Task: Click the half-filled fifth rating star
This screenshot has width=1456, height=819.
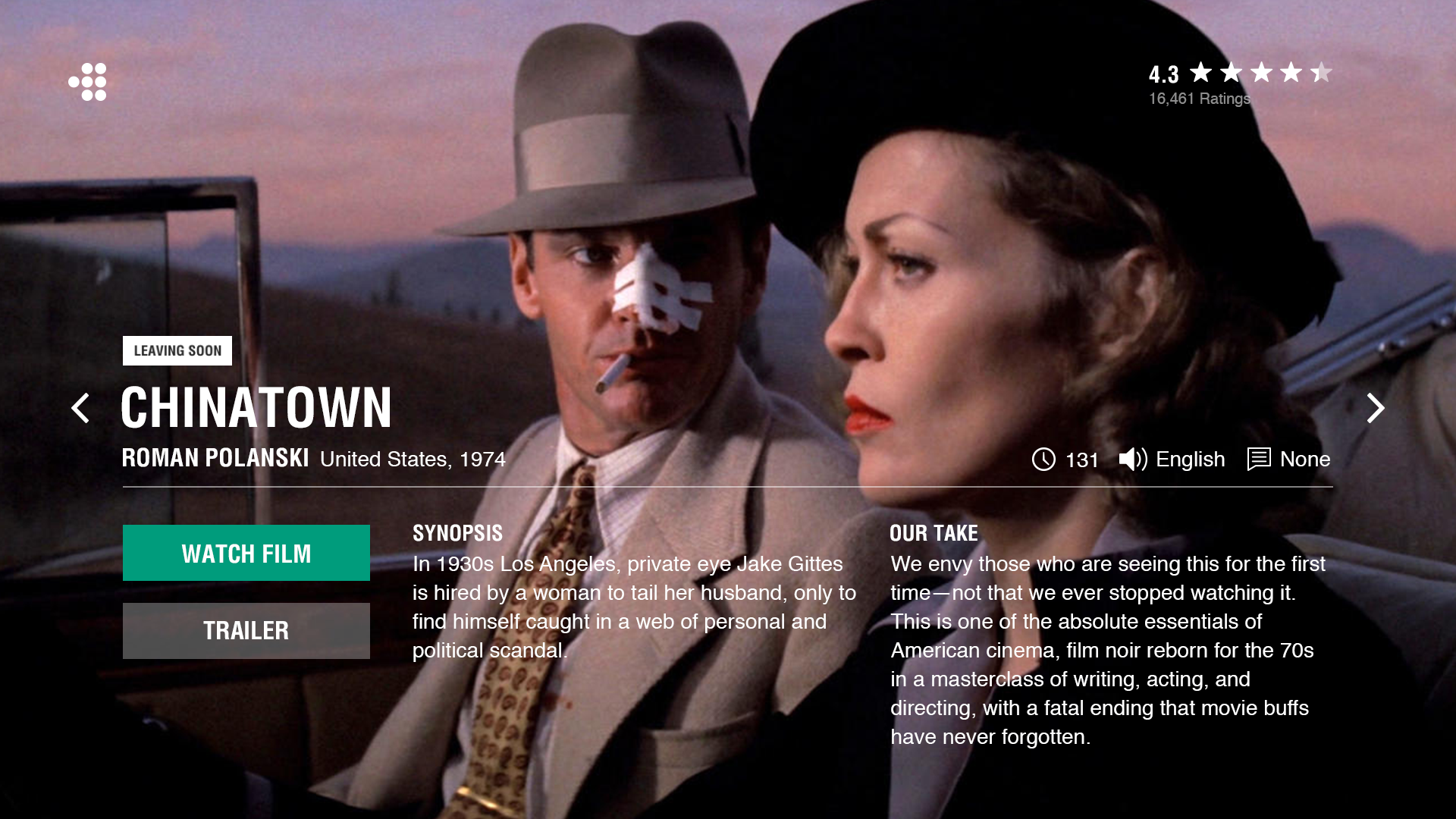Action: [x=1320, y=73]
